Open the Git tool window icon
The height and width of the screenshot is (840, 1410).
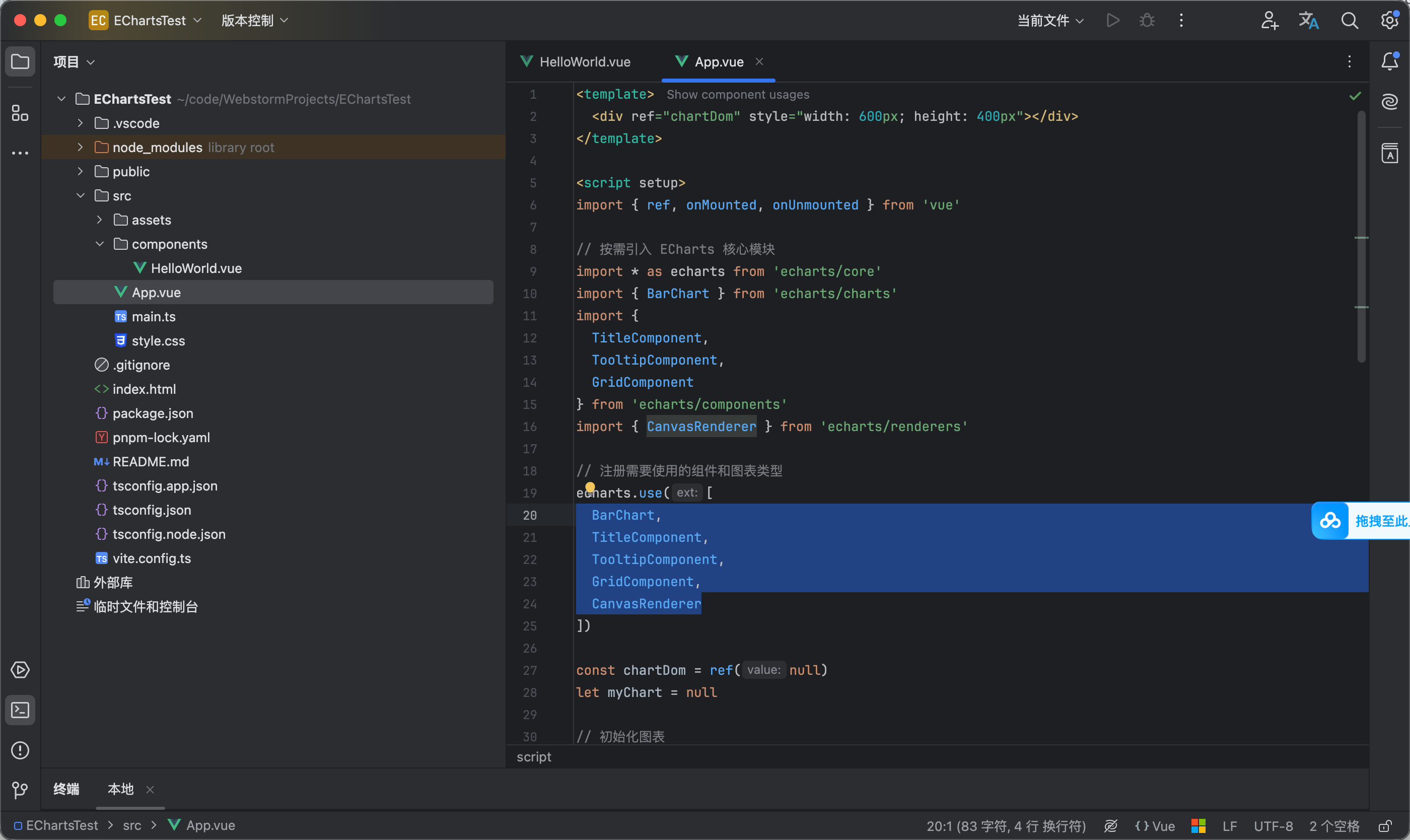tap(20, 790)
